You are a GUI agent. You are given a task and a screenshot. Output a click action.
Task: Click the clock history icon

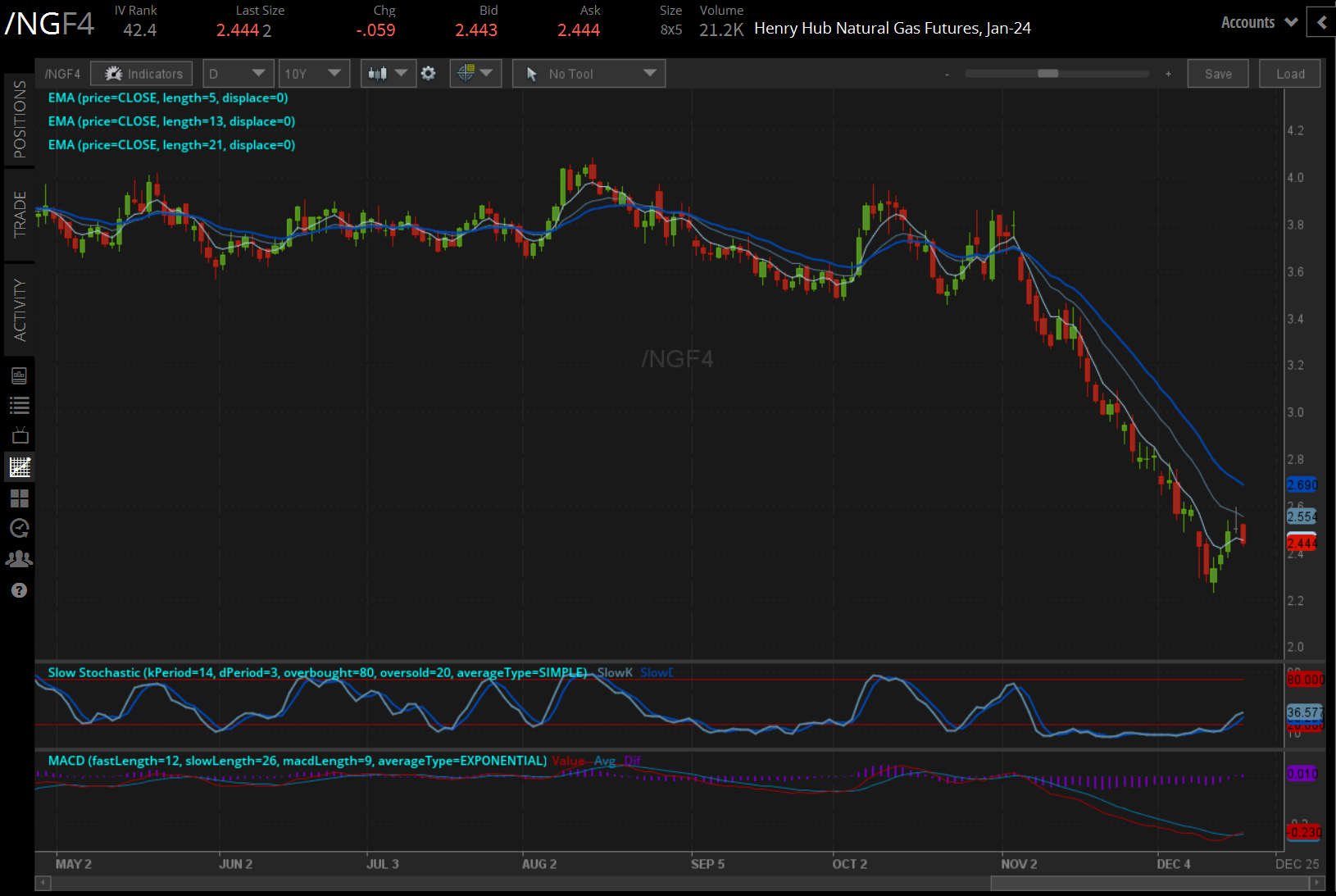[x=20, y=529]
